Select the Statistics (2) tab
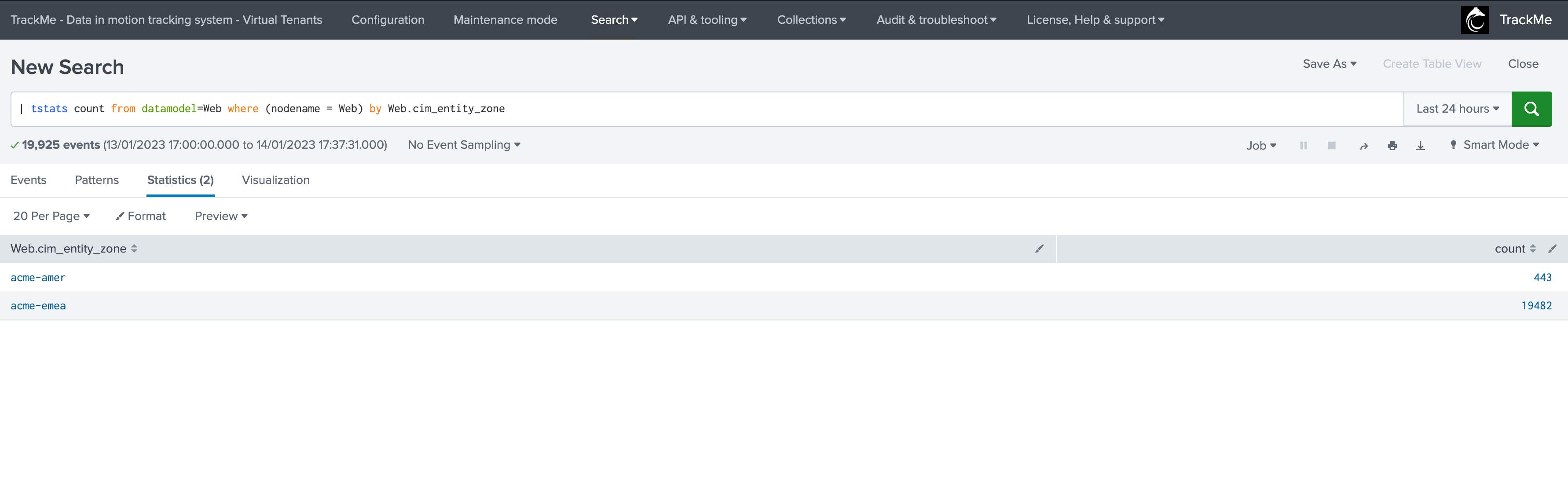The width and height of the screenshot is (1568, 477). tap(180, 180)
